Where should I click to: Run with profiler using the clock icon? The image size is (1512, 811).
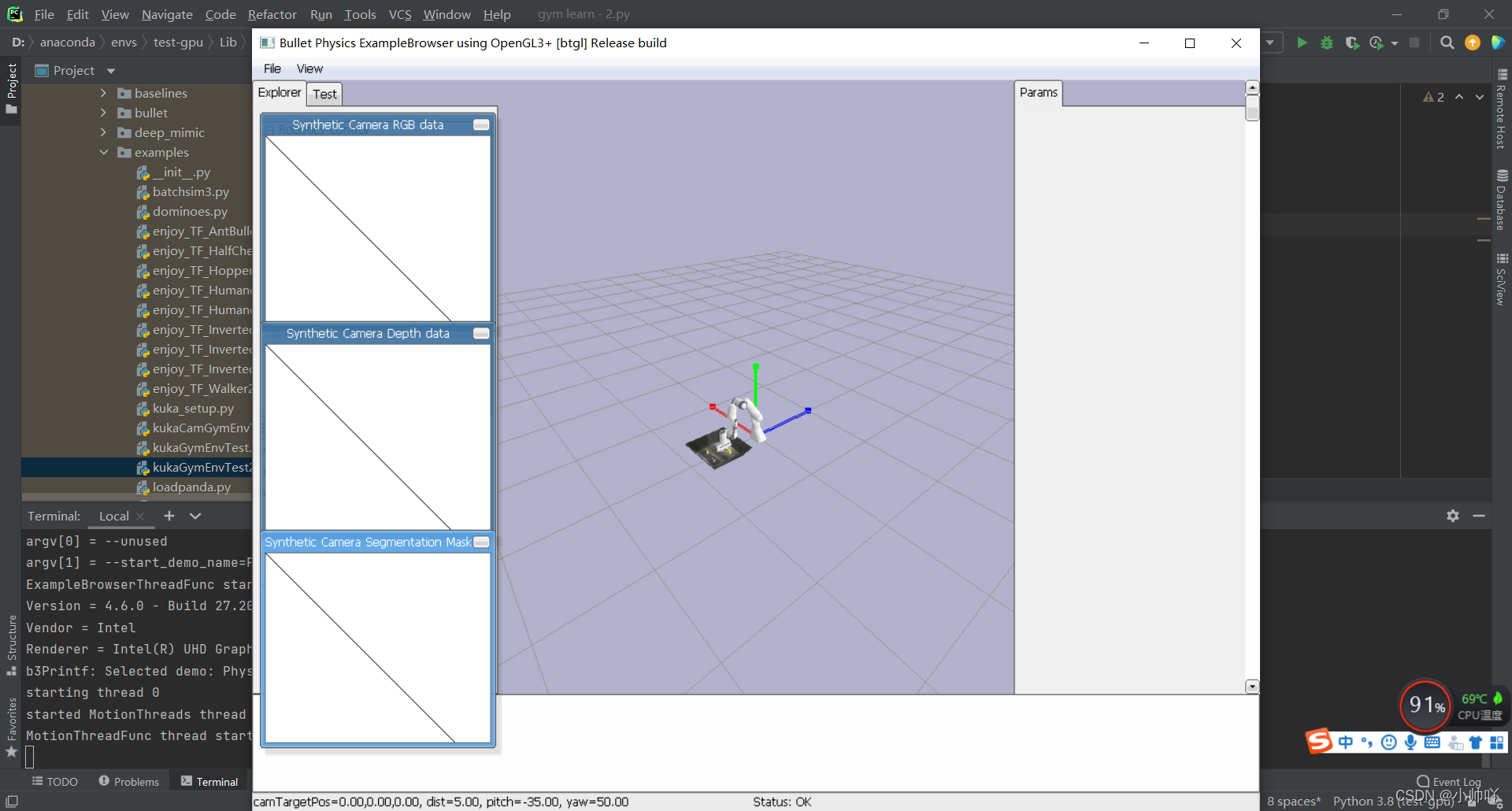click(x=1377, y=43)
